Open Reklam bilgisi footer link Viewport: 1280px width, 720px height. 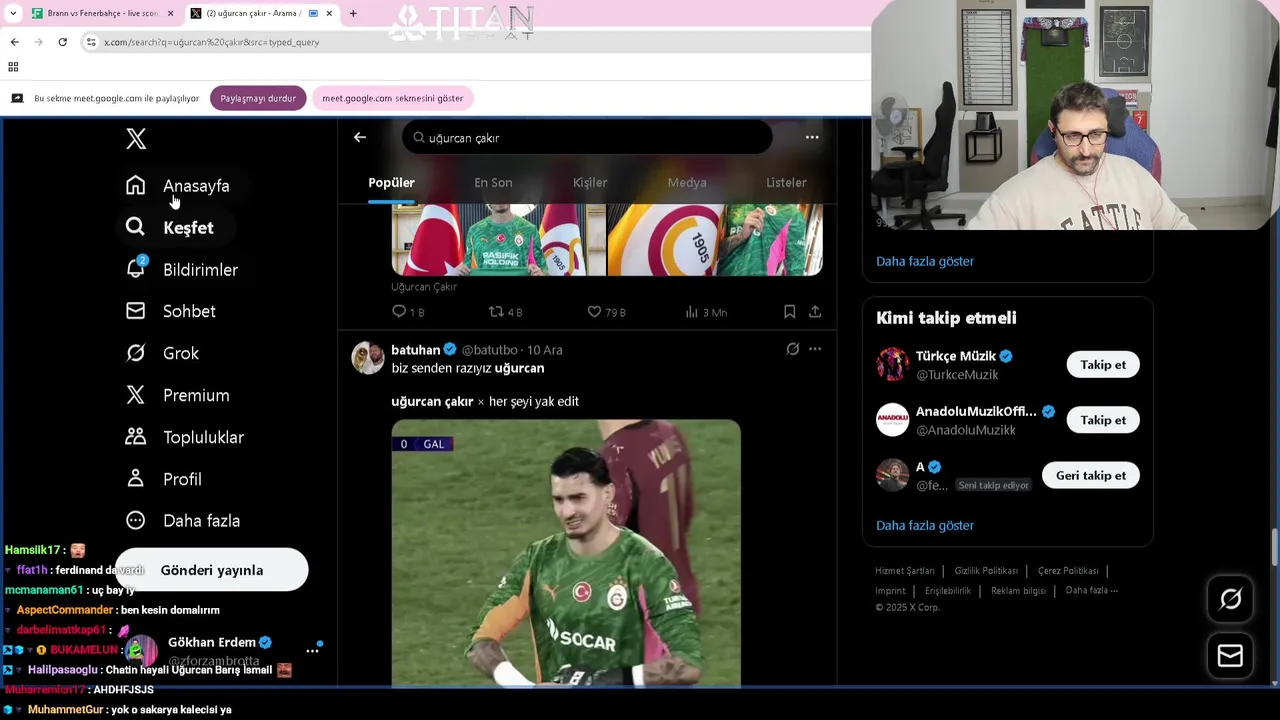coord(1018,591)
